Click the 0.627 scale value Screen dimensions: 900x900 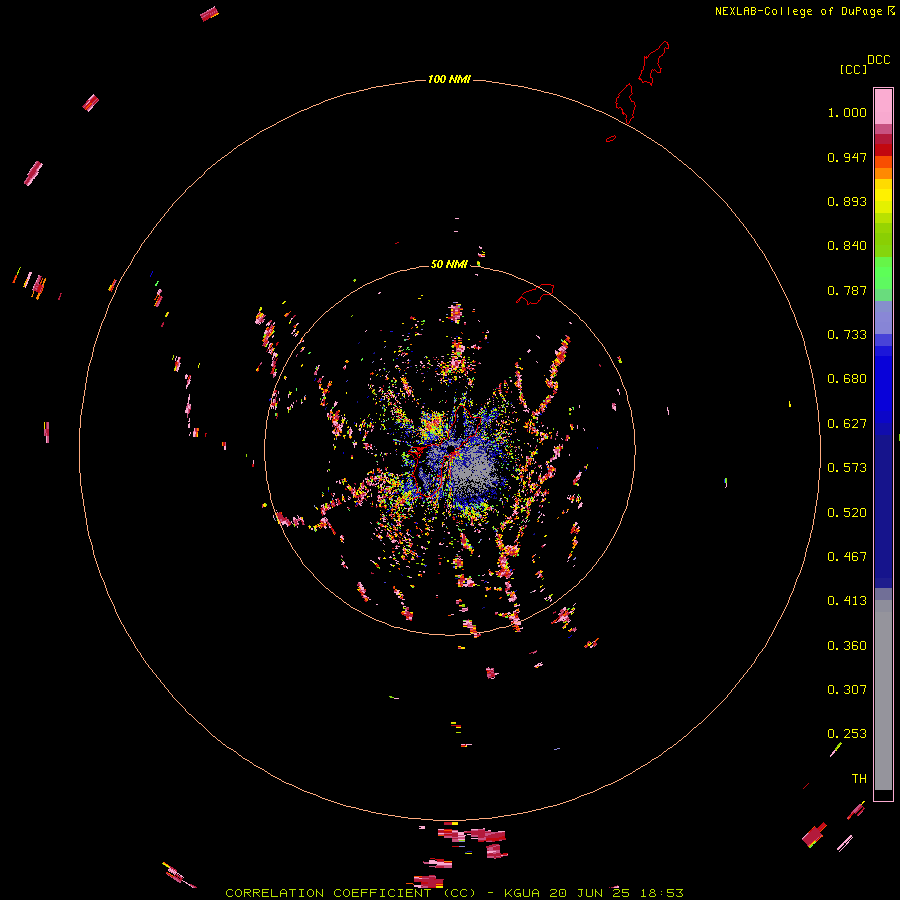[847, 424]
